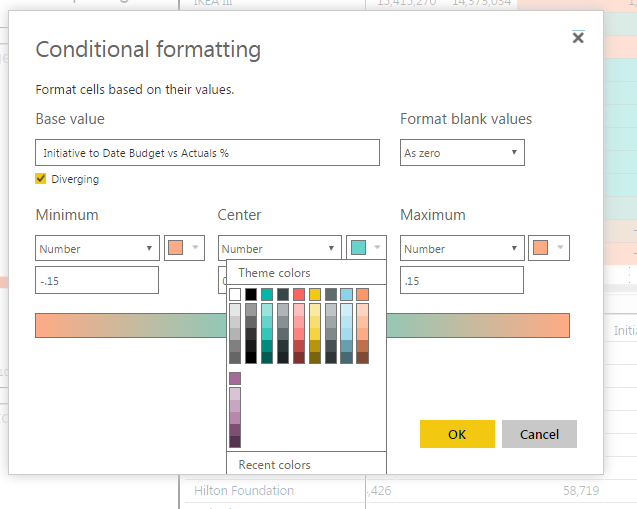Uncheck the Diverging checkbox
This screenshot has height=509, width=637.
click(41, 179)
